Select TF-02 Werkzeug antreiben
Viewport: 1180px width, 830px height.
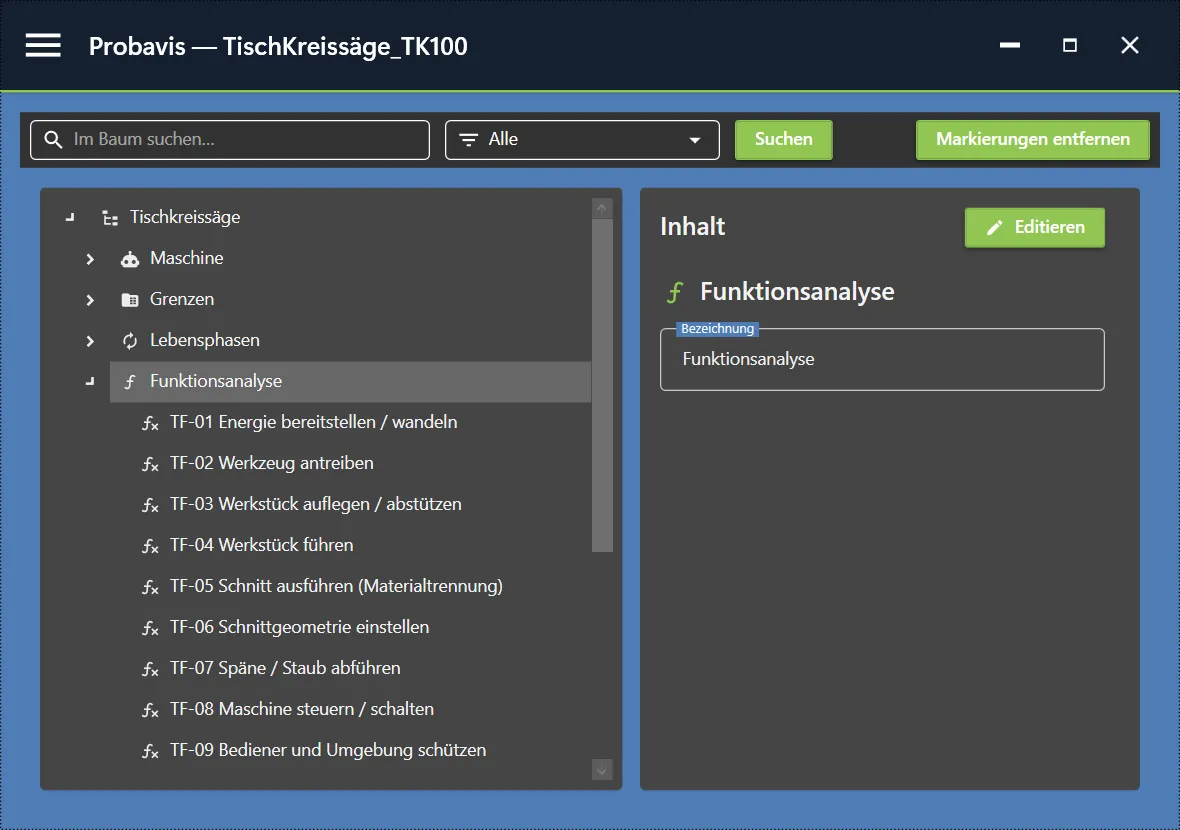272,463
